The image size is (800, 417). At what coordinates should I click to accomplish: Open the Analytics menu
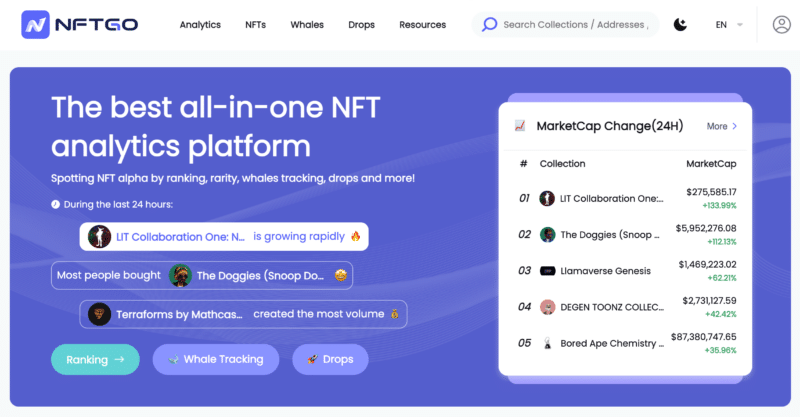[200, 24]
